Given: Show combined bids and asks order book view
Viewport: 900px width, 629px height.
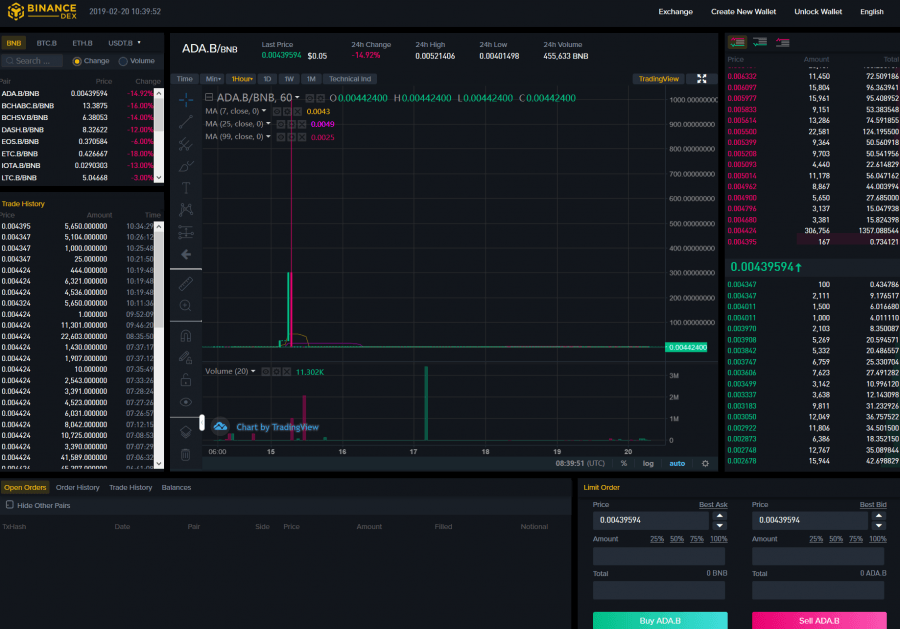Looking at the screenshot, I should coord(737,42).
